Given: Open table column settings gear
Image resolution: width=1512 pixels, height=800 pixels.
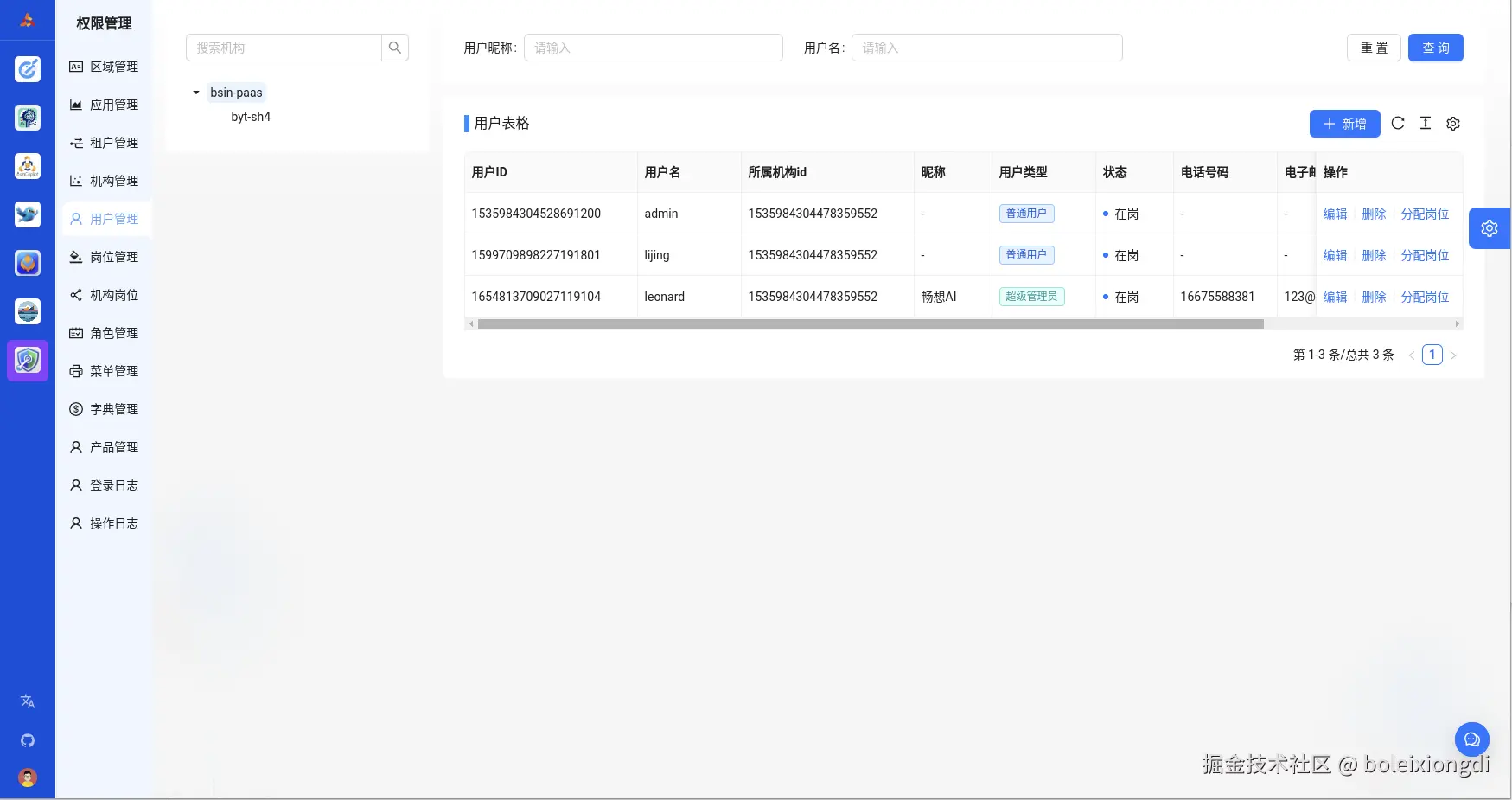Looking at the screenshot, I should pos(1453,124).
